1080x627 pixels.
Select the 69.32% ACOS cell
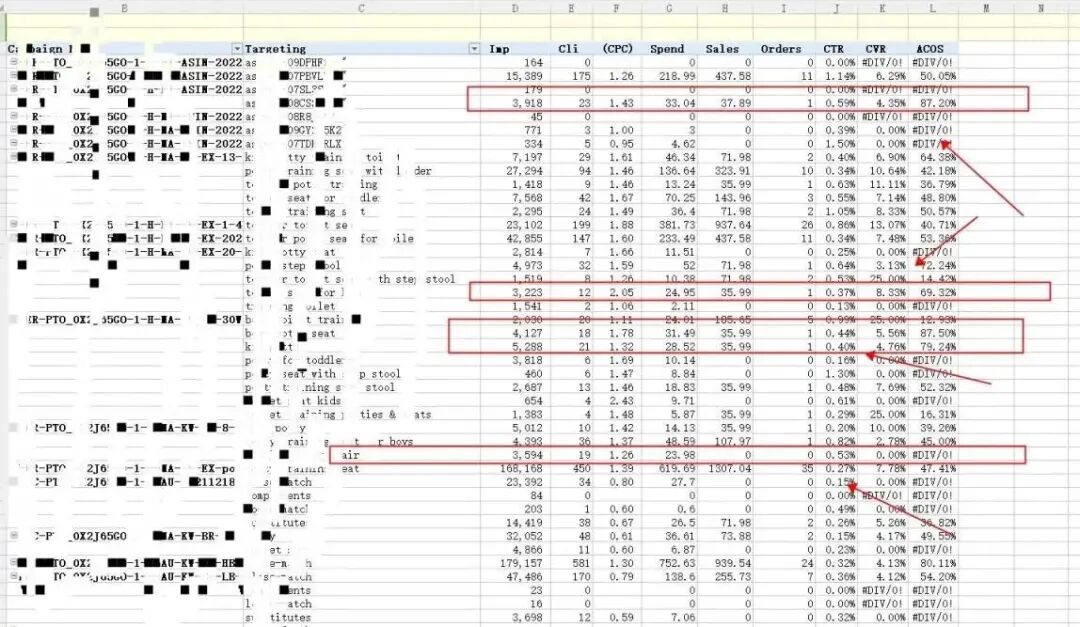[937, 292]
